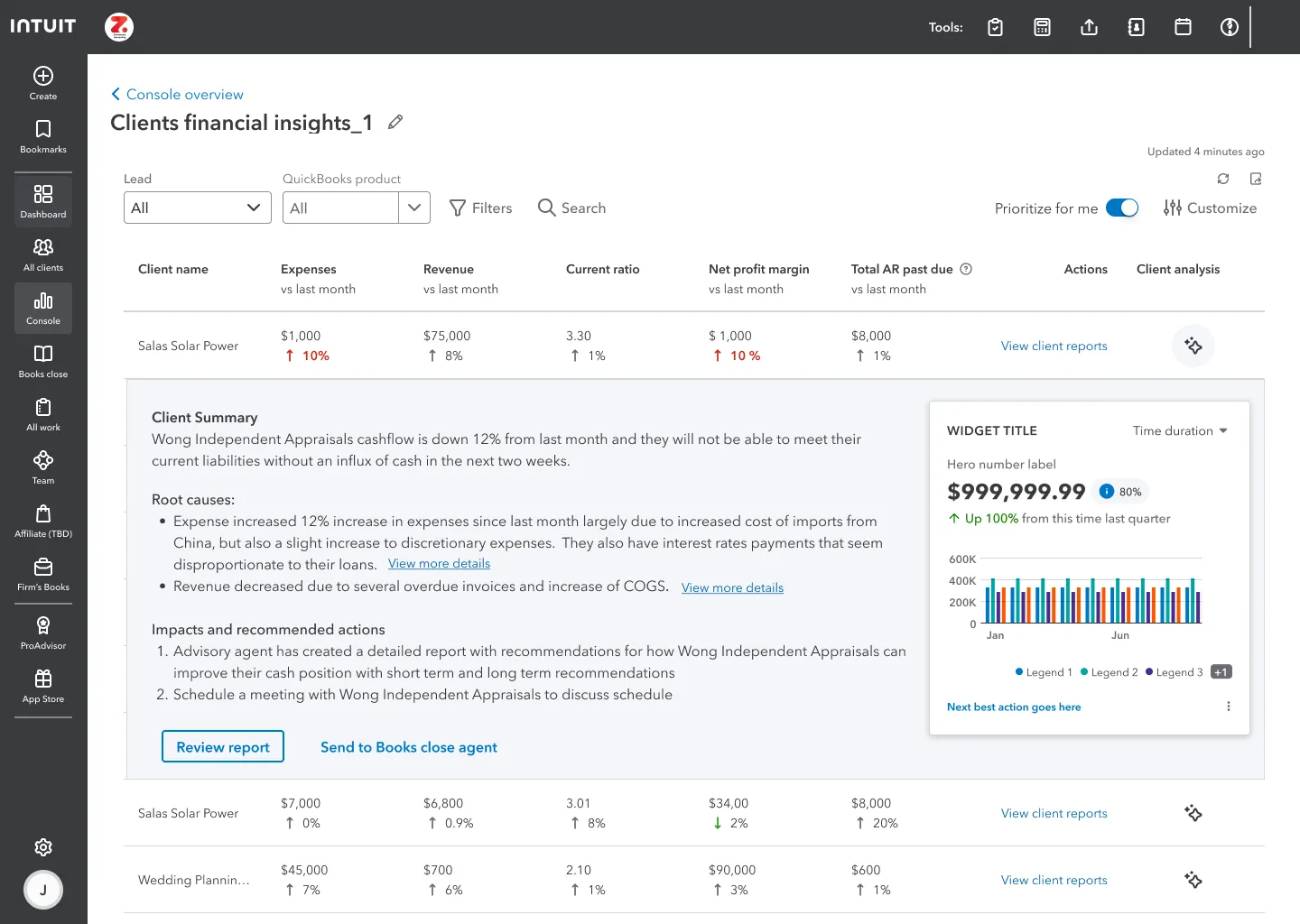The height and width of the screenshot is (924, 1300).
Task: Click the QuickBooks product All input field
Action: pyautogui.click(x=340, y=208)
